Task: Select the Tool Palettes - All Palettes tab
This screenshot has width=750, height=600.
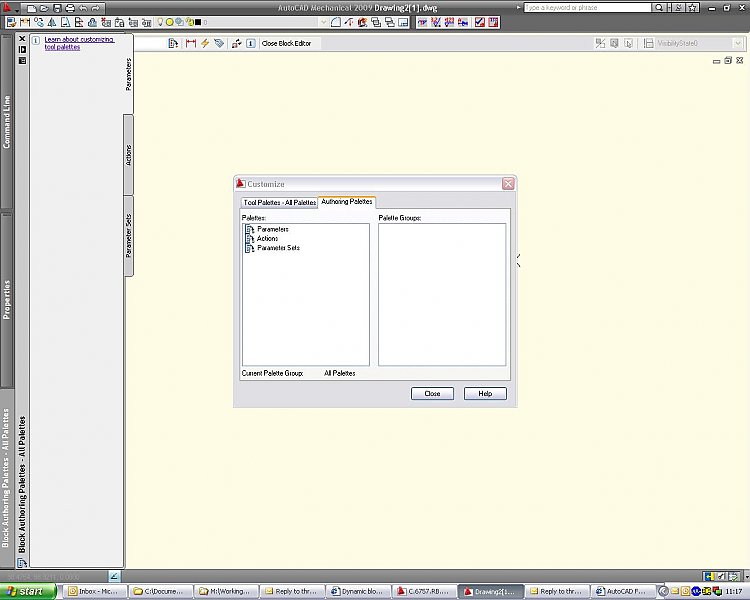Action: 280,202
